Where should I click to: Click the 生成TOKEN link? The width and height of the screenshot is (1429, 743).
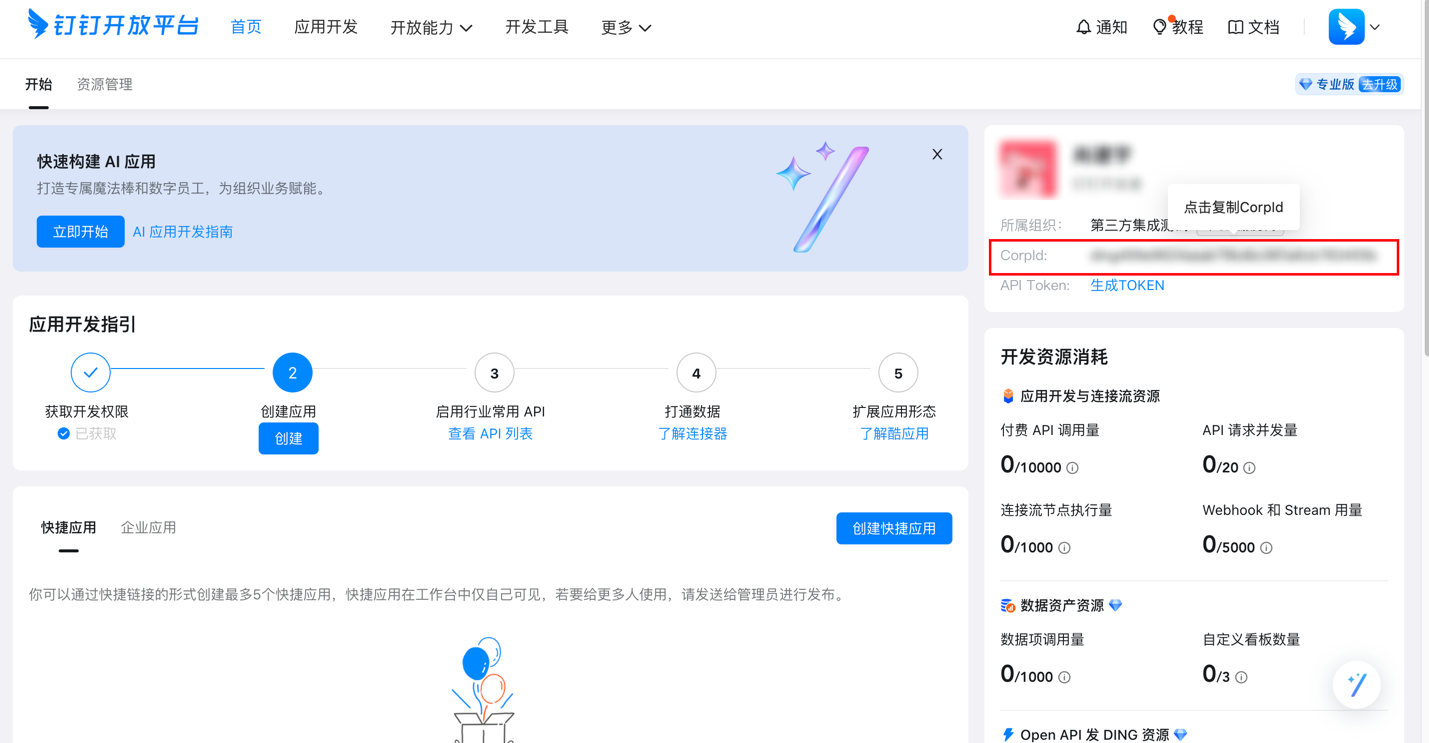point(1127,286)
